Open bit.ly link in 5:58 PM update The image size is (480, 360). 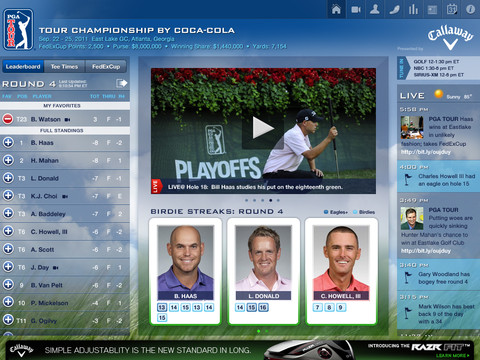coord(426,152)
